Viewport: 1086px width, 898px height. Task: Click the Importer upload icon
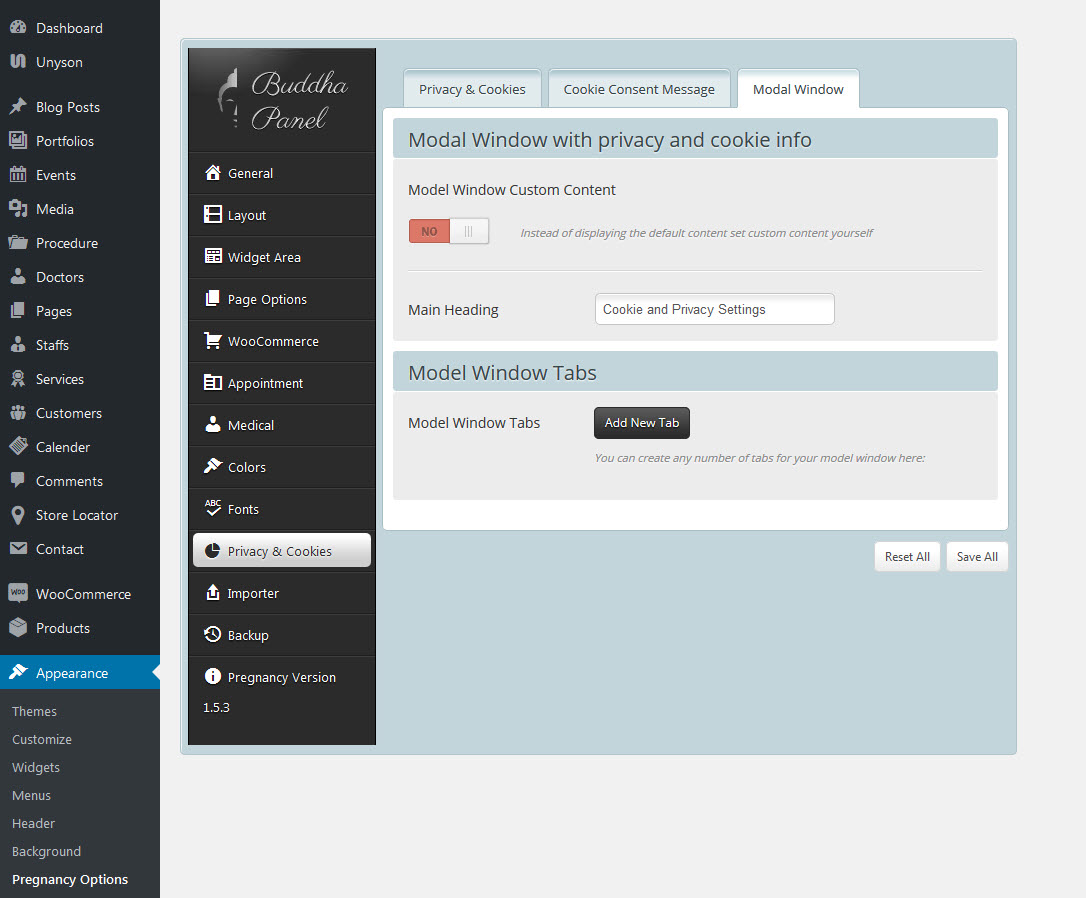pos(212,593)
